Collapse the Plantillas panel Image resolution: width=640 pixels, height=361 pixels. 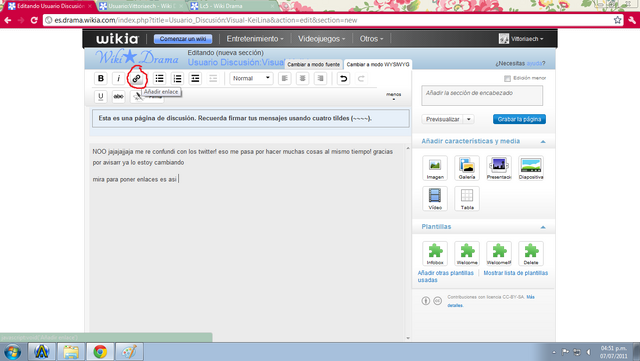[543, 227]
